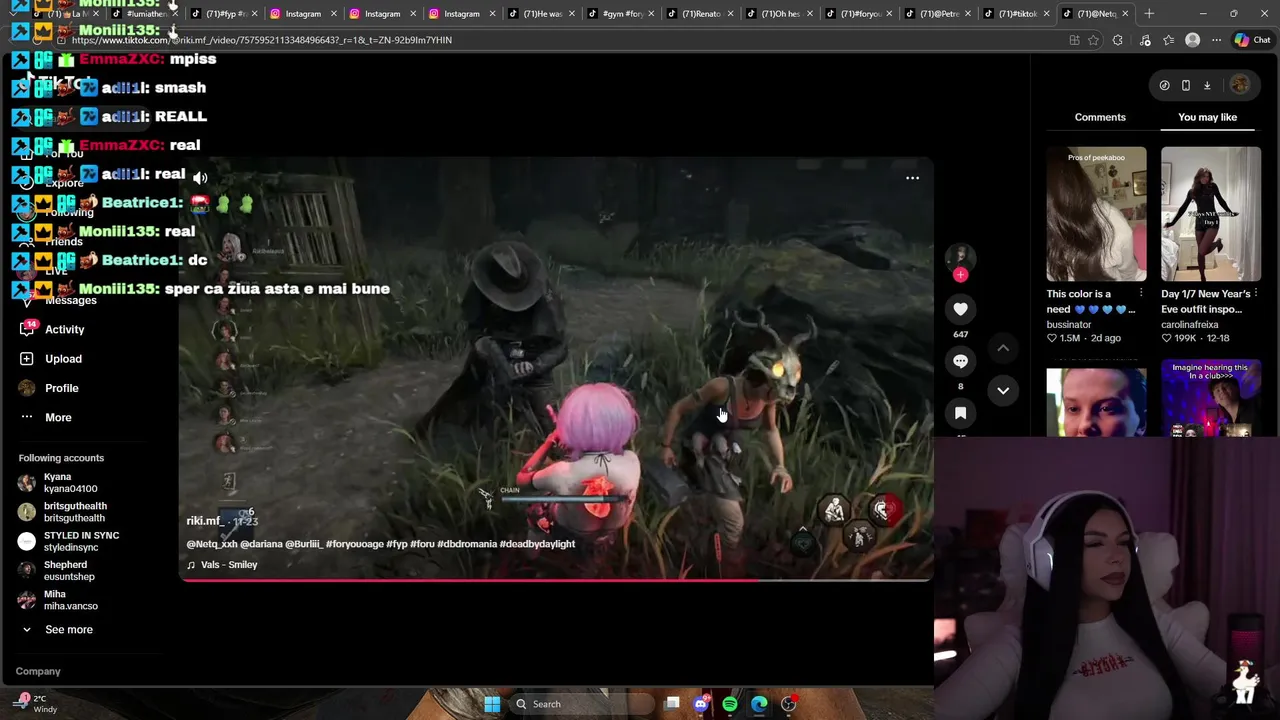The image size is (1280, 720).
Task: Open the Copilot Chat button
Action: click(1252, 40)
